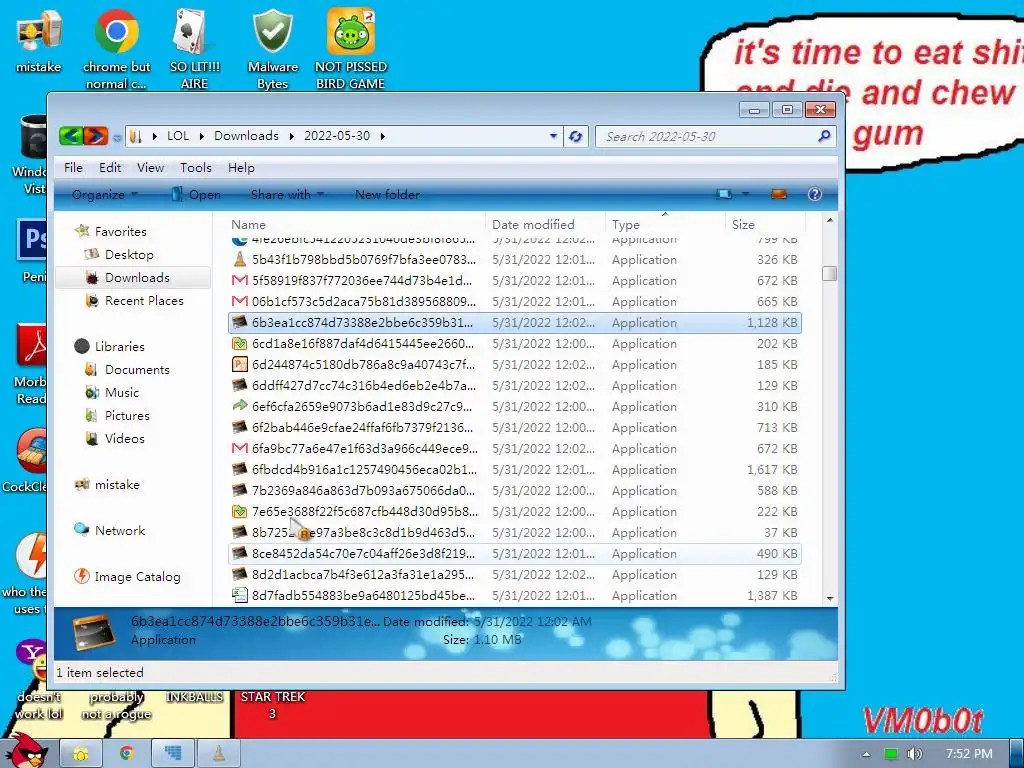Click the blue desktop window taskbar button

[173, 753]
